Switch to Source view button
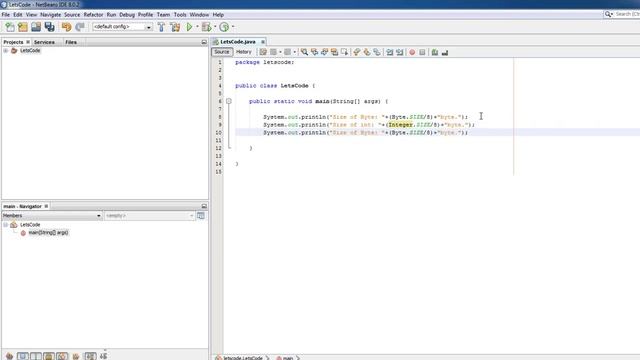Image resolution: width=640 pixels, height=360 pixels. pos(222,52)
